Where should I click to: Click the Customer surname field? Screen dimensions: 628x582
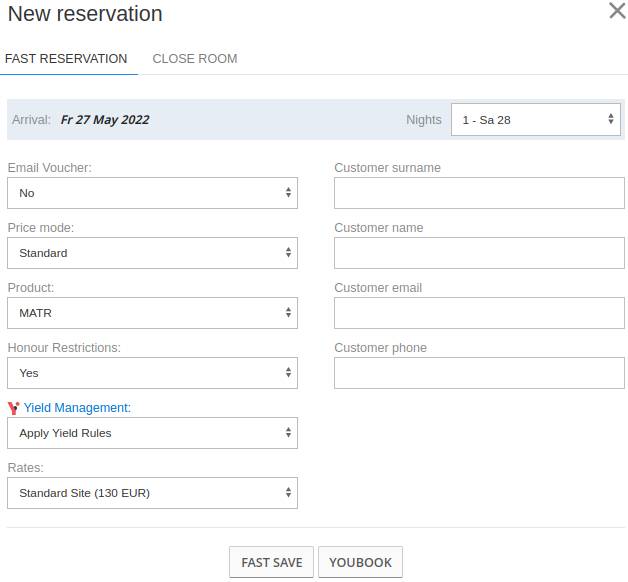point(479,193)
